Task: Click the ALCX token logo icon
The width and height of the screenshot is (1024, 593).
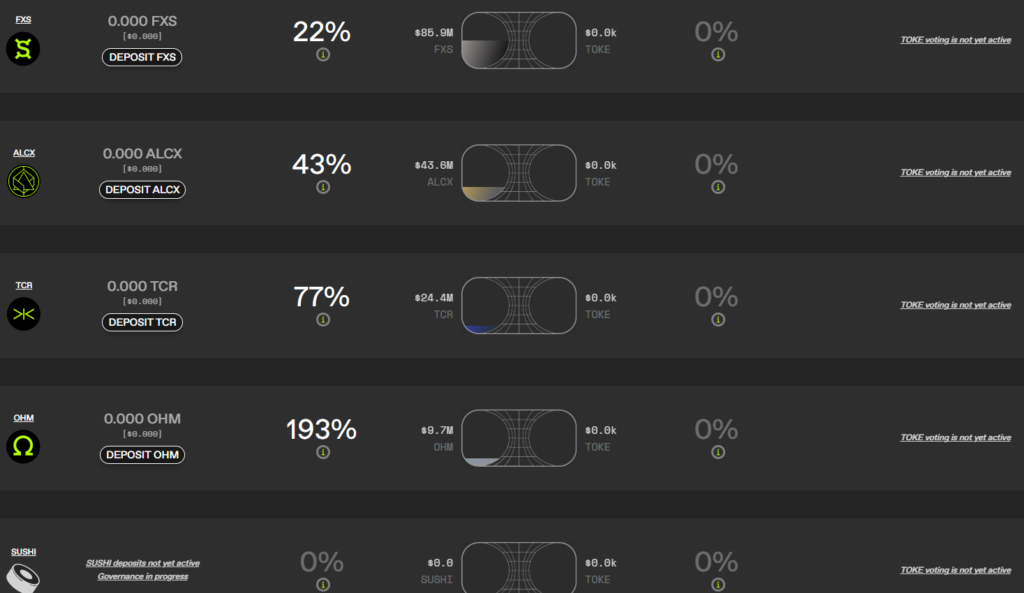Action: click(x=23, y=181)
